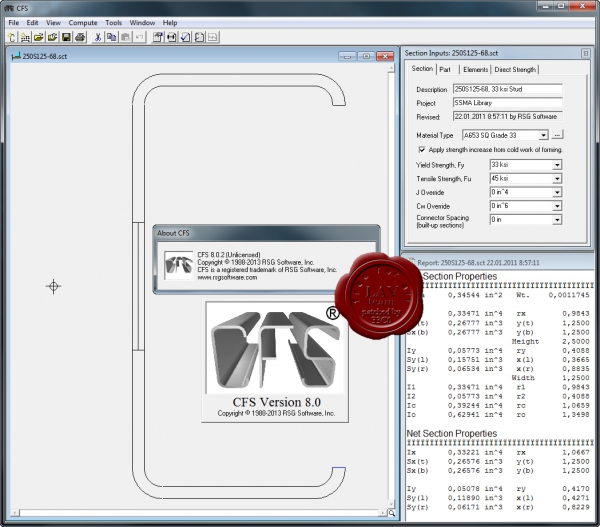Switch to the Direct Strength tab

pyautogui.click(x=515, y=70)
